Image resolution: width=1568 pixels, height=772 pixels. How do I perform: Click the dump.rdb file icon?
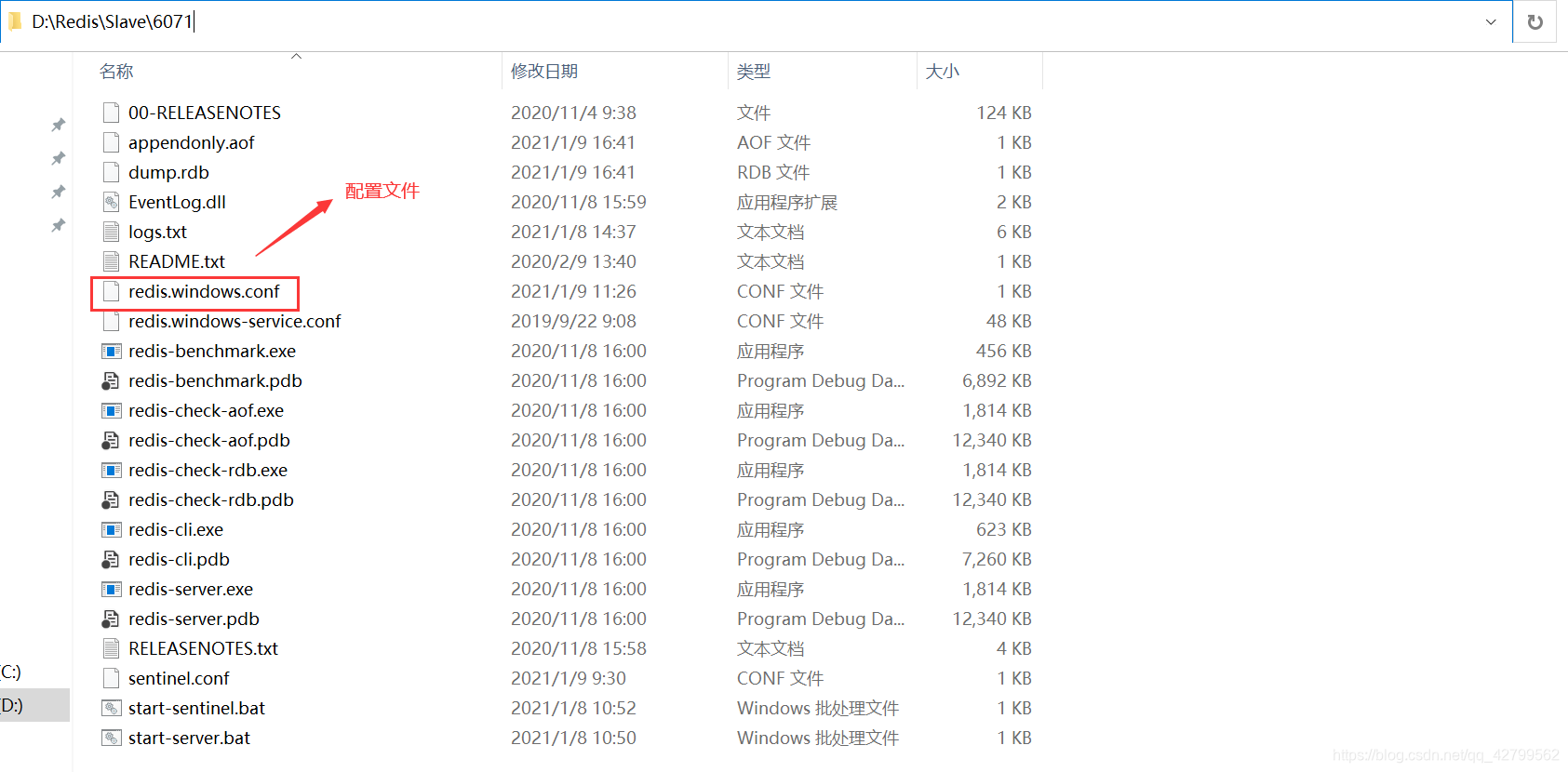(111, 172)
